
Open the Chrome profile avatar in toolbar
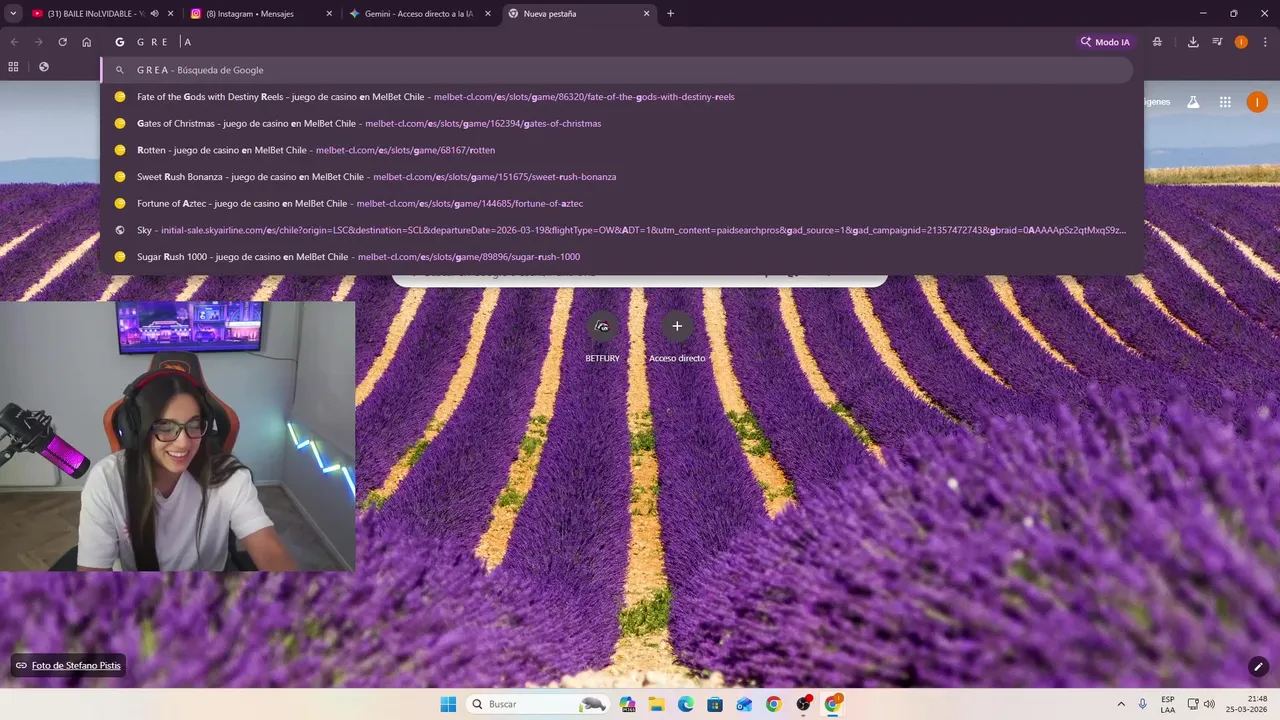coord(1241,42)
